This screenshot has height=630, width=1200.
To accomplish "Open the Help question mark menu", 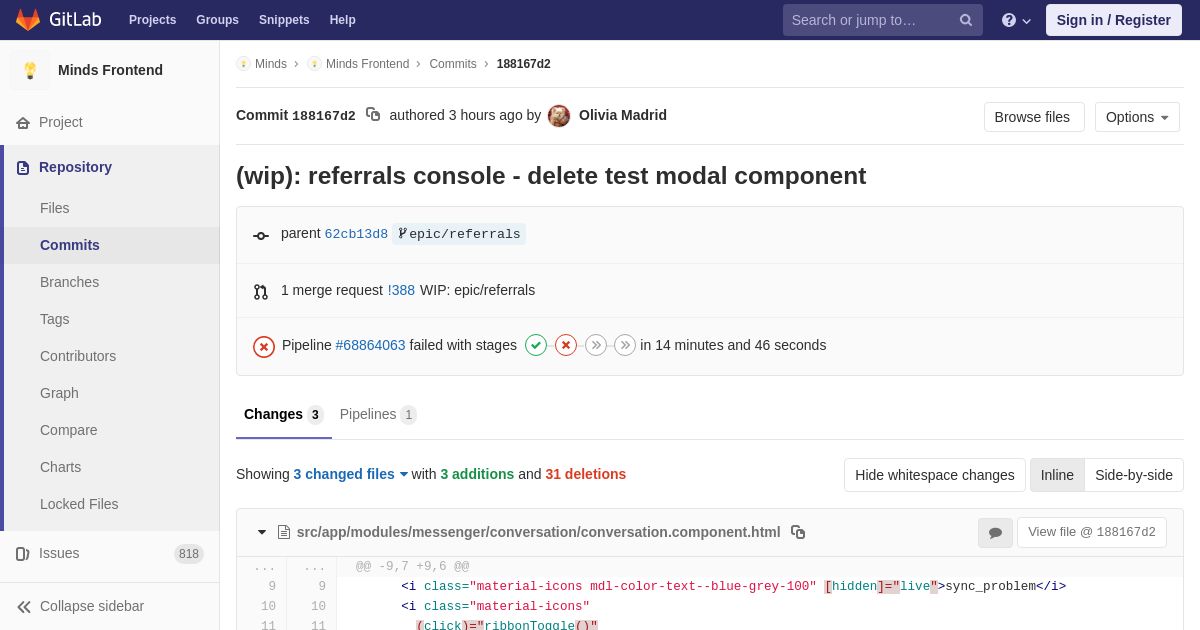I will click(1016, 20).
